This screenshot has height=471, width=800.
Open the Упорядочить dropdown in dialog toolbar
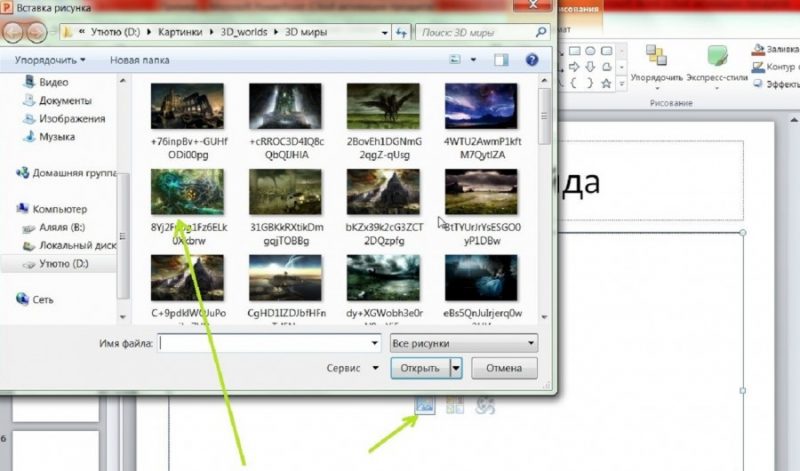(x=50, y=60)
